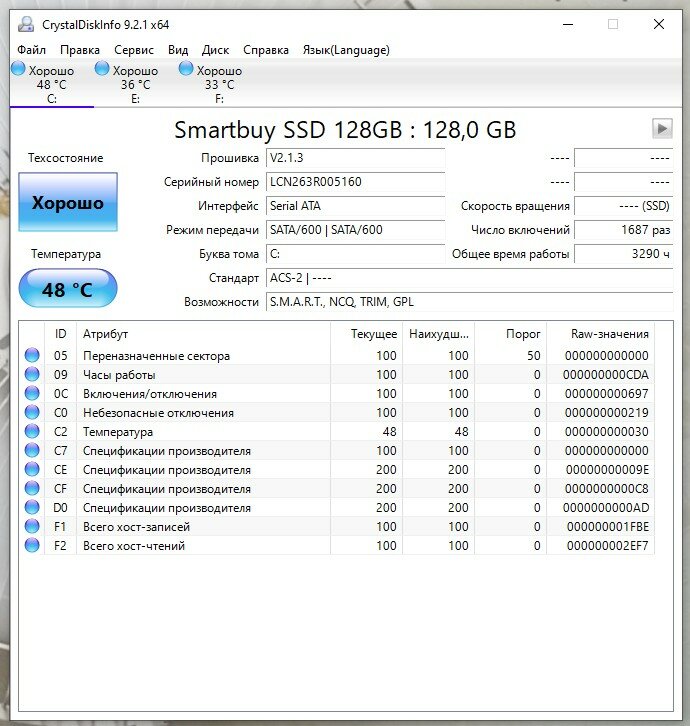Click the disk title Smartbuy SSD 128GB
This screenshot has height=726, width=690.
pyautogui.click(x=345, y=130)
